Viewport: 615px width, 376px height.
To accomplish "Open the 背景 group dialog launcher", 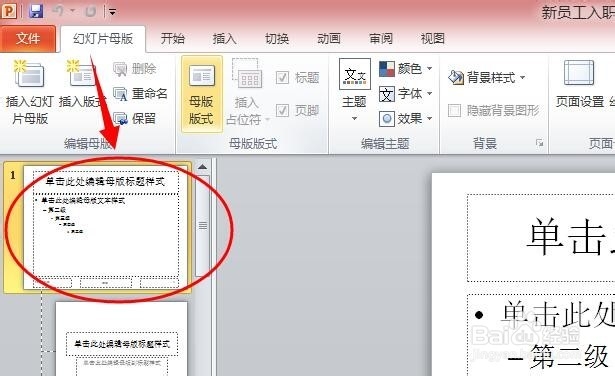I will [540, 143].
